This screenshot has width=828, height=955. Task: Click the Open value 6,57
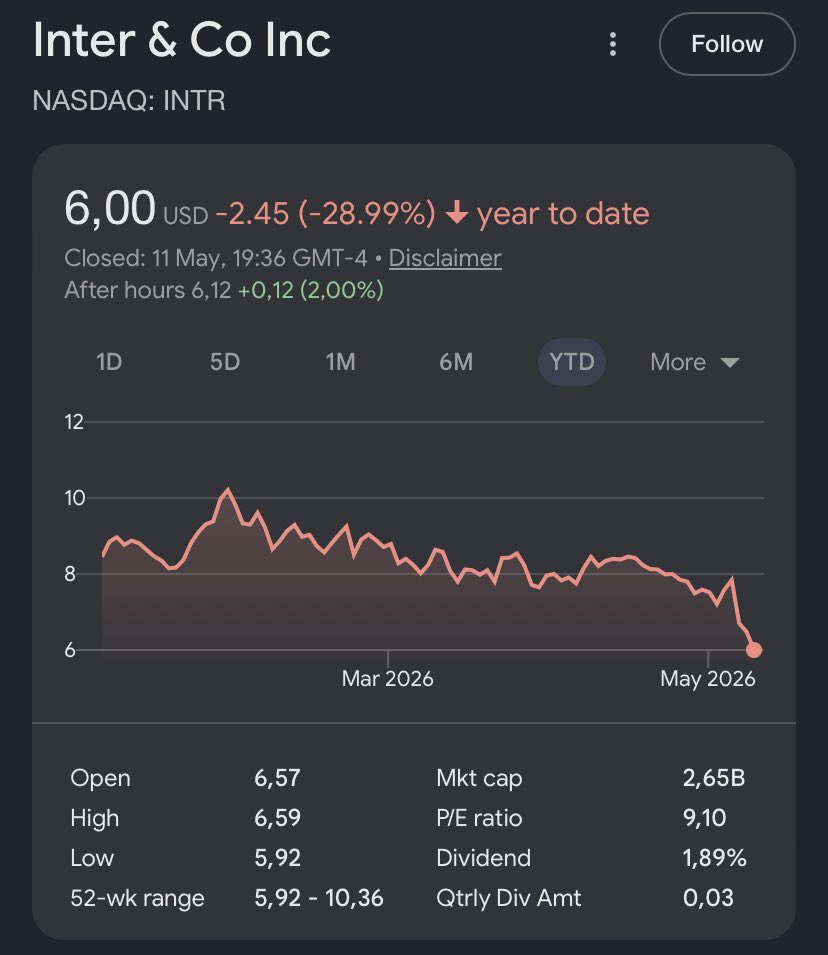pyautogui.click(x=277, y=778)
